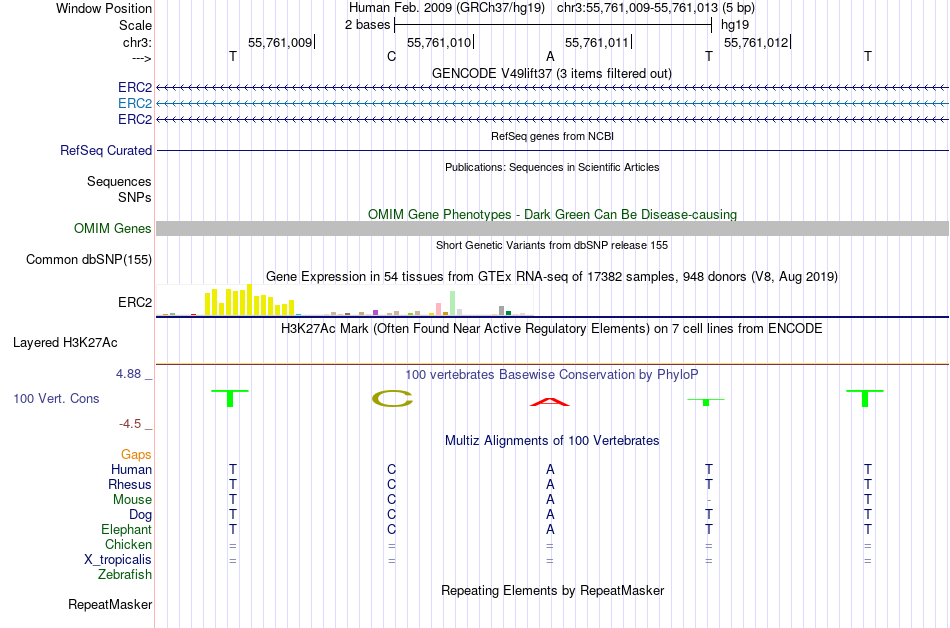The width and height of the screenshot is (950, 628).
Task: Click the RepeatMasker track label
Action: point(110,604)
